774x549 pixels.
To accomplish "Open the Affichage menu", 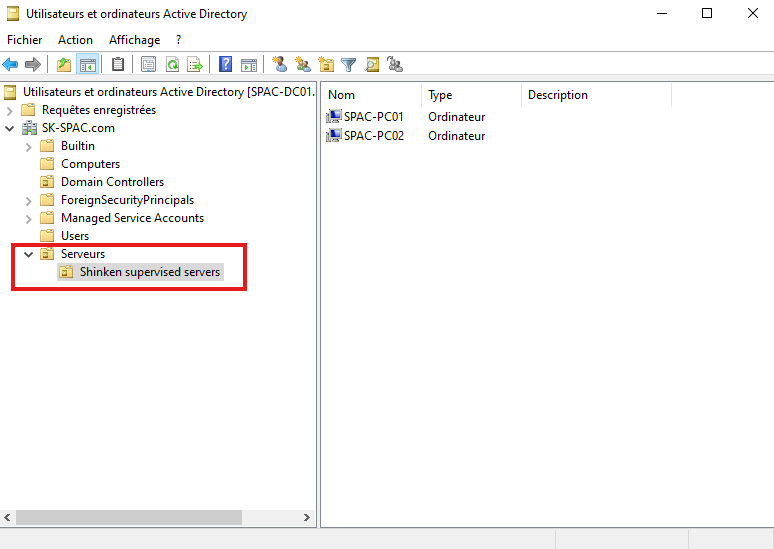I will (x=134, y=40).
